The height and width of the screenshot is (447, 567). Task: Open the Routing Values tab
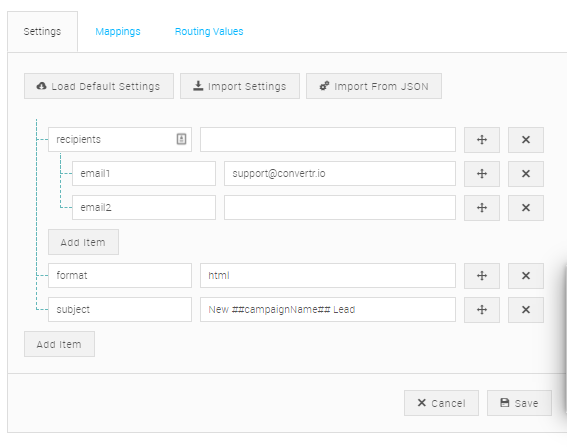point(209,31)
